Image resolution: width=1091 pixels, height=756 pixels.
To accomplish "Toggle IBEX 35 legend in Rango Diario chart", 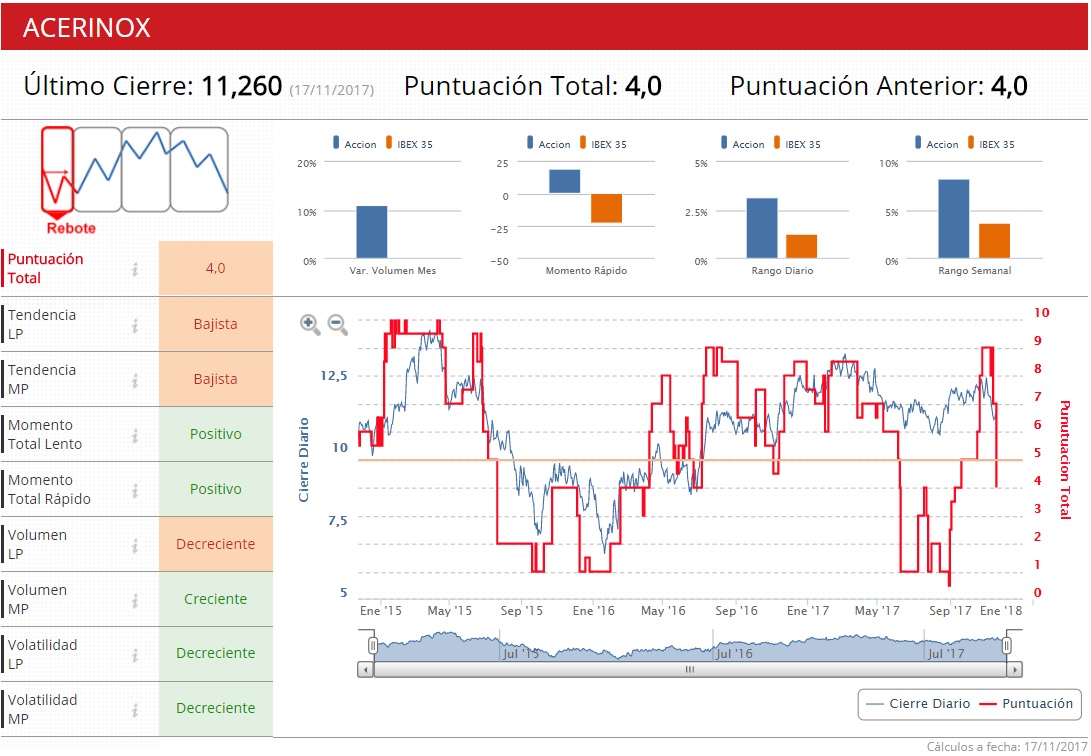I will tap(797, 144).
